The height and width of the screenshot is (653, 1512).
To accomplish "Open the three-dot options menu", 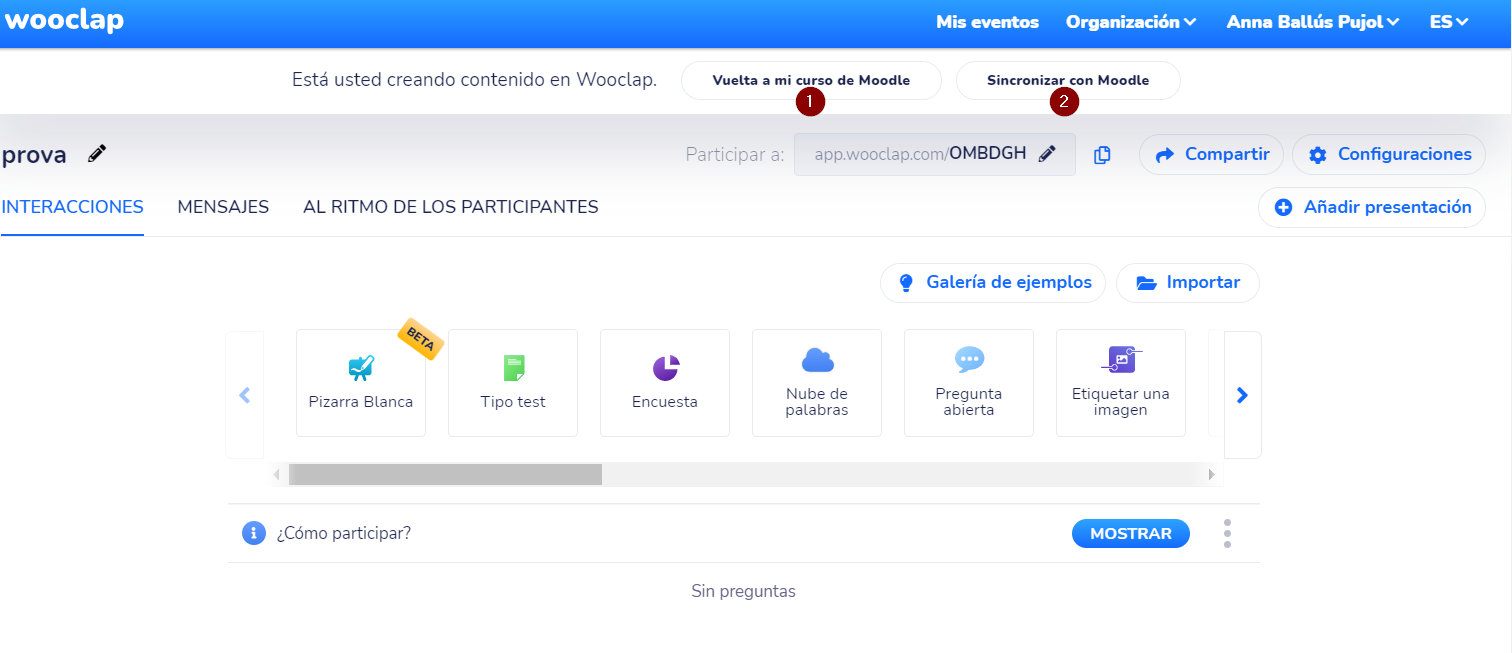I will point(1227,533).
